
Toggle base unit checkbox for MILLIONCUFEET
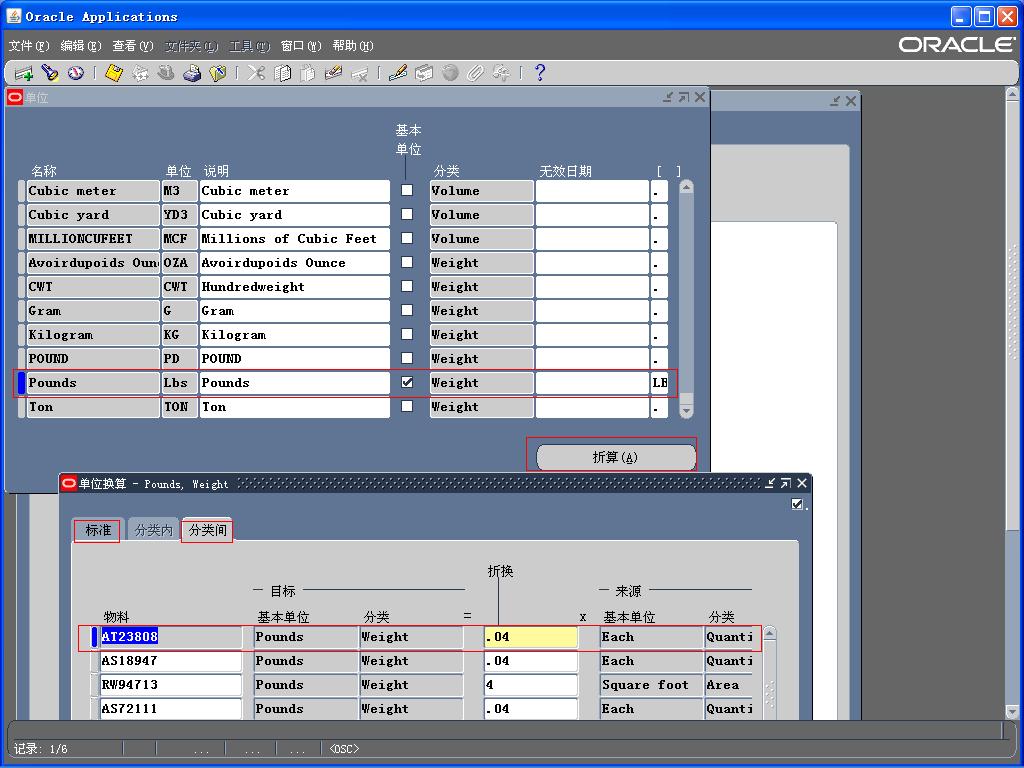coord(407,238)
